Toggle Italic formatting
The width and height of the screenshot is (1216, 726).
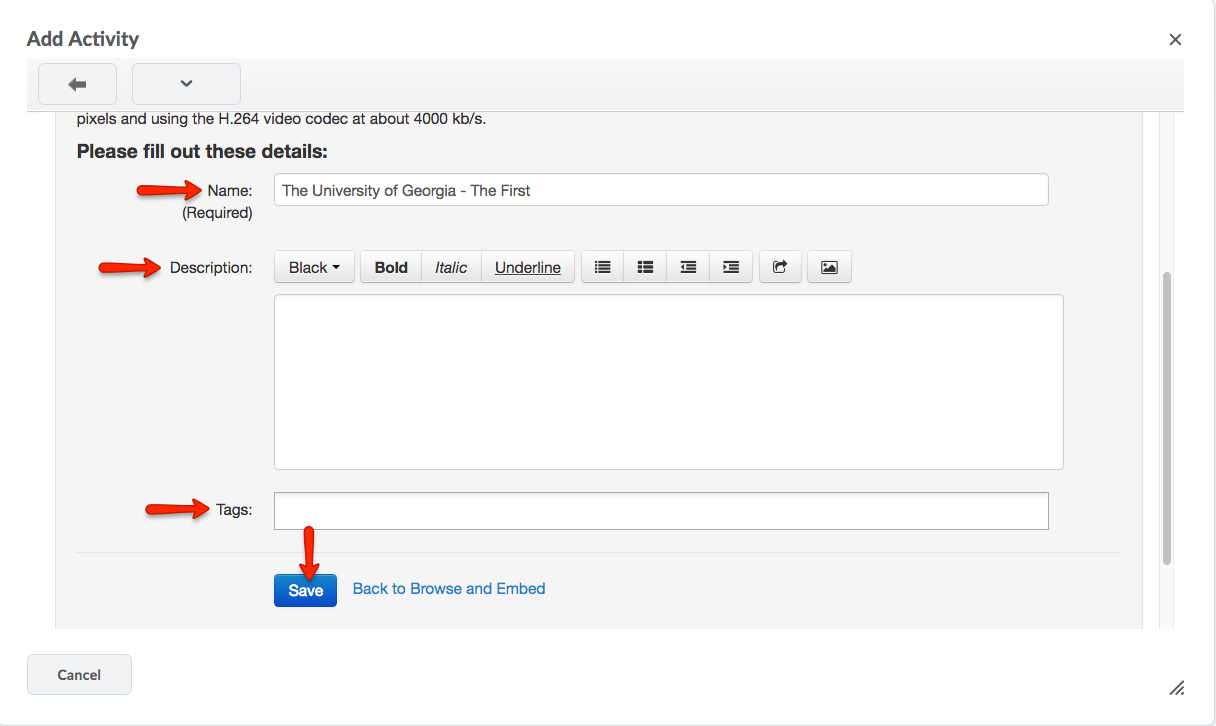point(451,267)
